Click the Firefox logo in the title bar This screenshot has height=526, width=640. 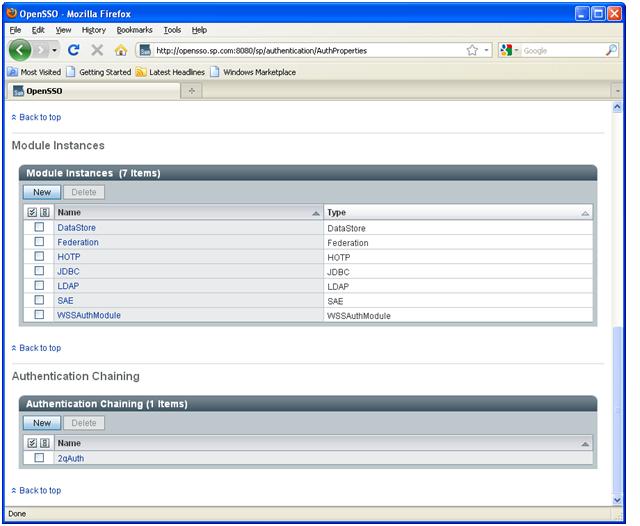tap(11, 13)
